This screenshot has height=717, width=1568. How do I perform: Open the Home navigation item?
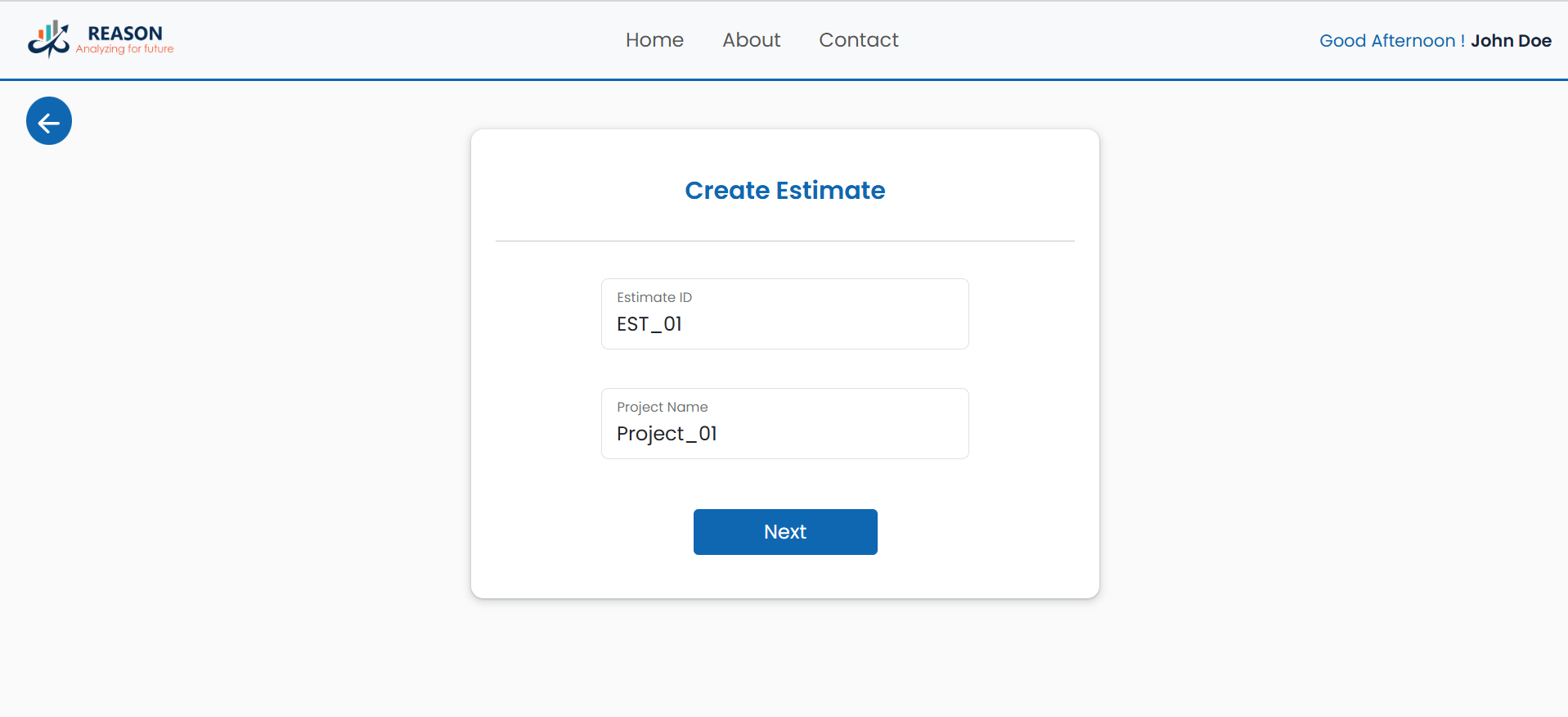coord(654,40)
